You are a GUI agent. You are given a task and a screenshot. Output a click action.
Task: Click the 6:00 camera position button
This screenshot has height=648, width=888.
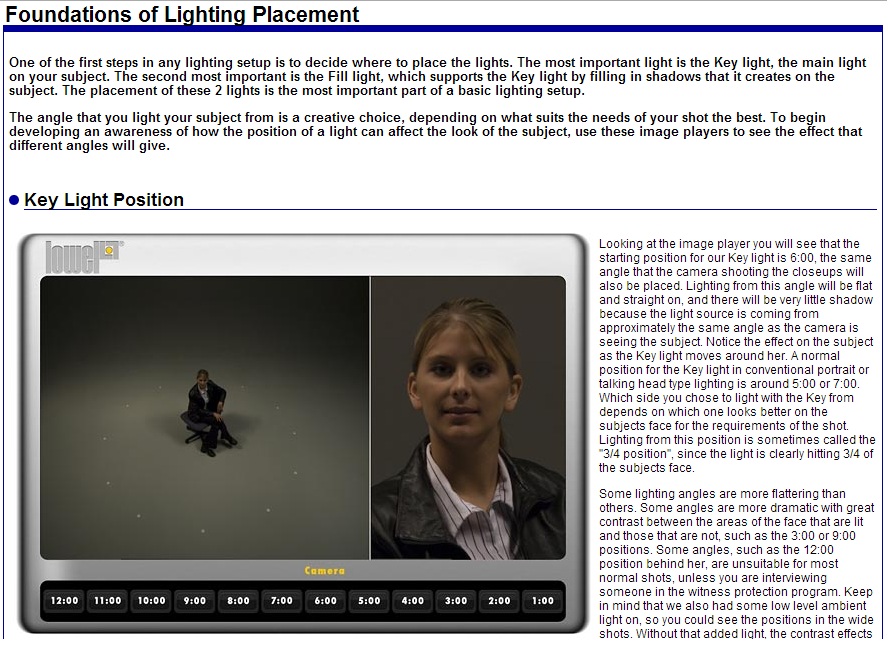pyautogui.click(x=326, y=601)
